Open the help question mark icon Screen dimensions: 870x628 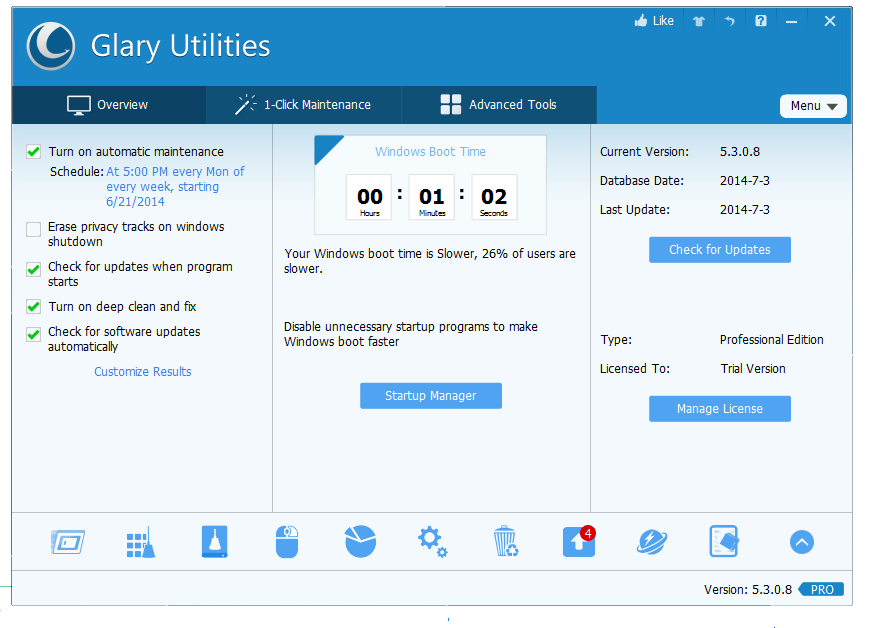pos(761,21)
